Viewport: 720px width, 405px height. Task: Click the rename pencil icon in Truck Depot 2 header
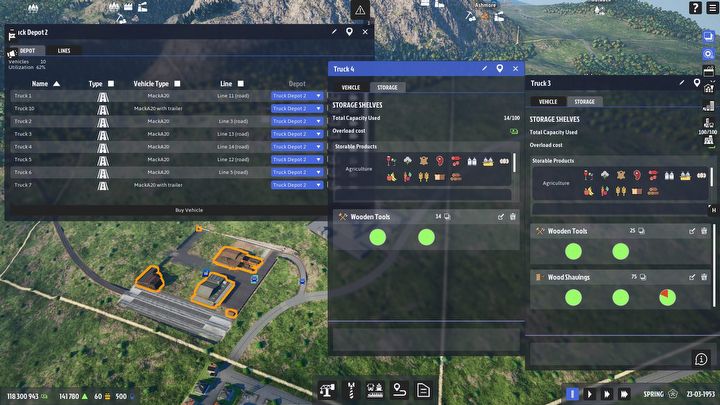pos(334,32)
